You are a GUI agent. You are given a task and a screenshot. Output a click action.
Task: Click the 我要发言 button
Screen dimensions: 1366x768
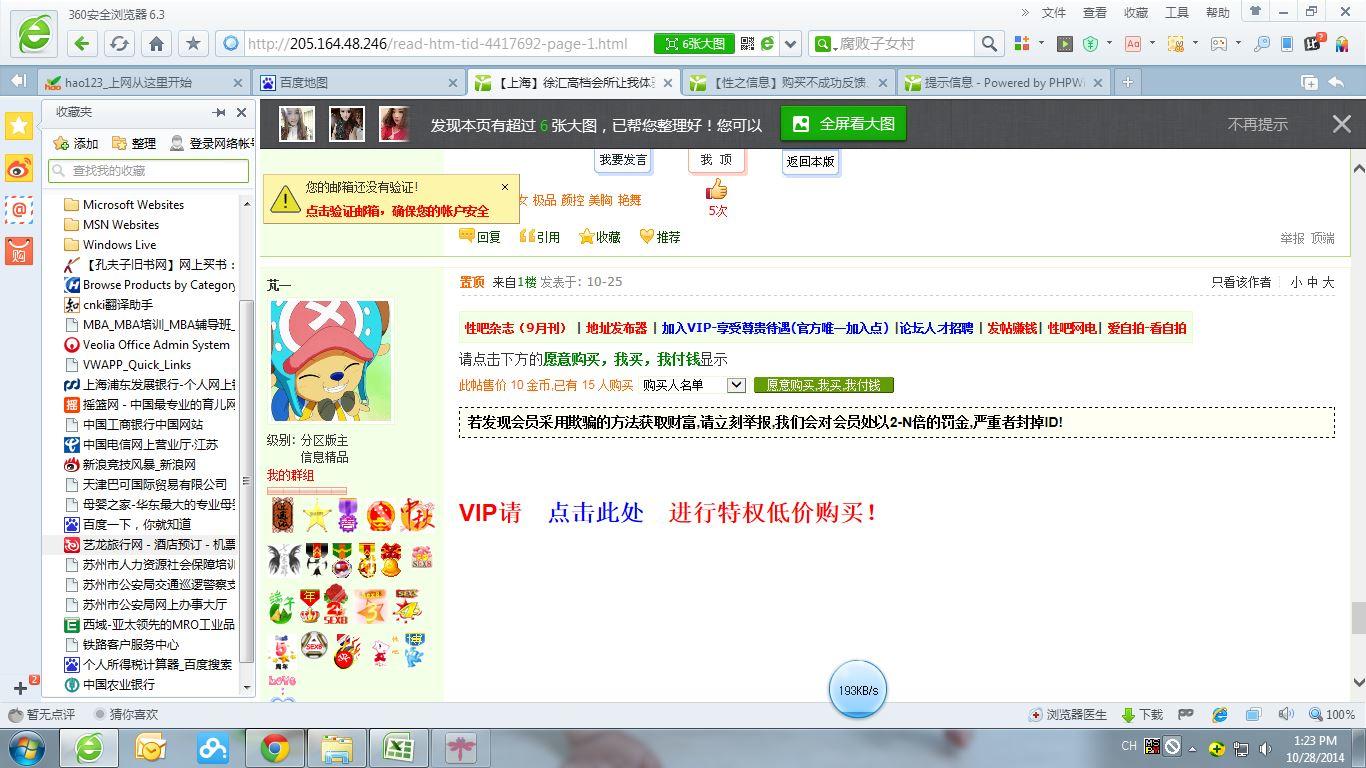(x=621, y=161)
